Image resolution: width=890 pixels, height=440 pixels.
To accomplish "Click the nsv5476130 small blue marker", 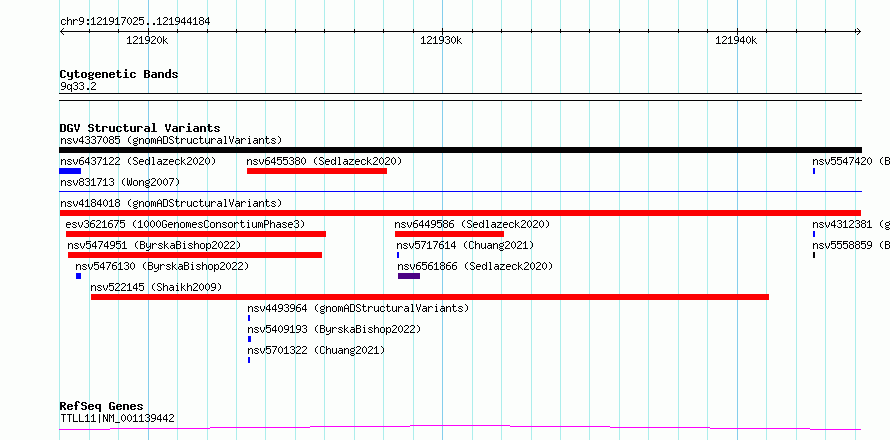I will [78, 276].
